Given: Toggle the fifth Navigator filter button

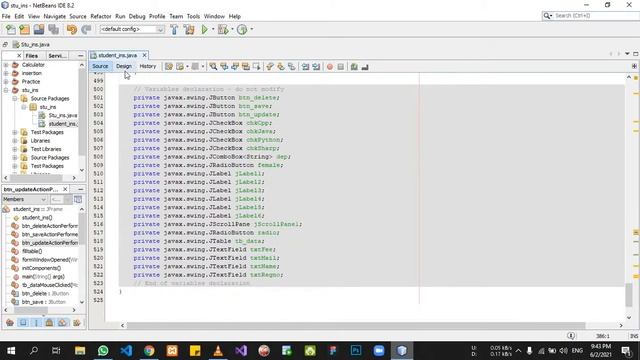Looking at the screenshot, I should pos(62,322).
